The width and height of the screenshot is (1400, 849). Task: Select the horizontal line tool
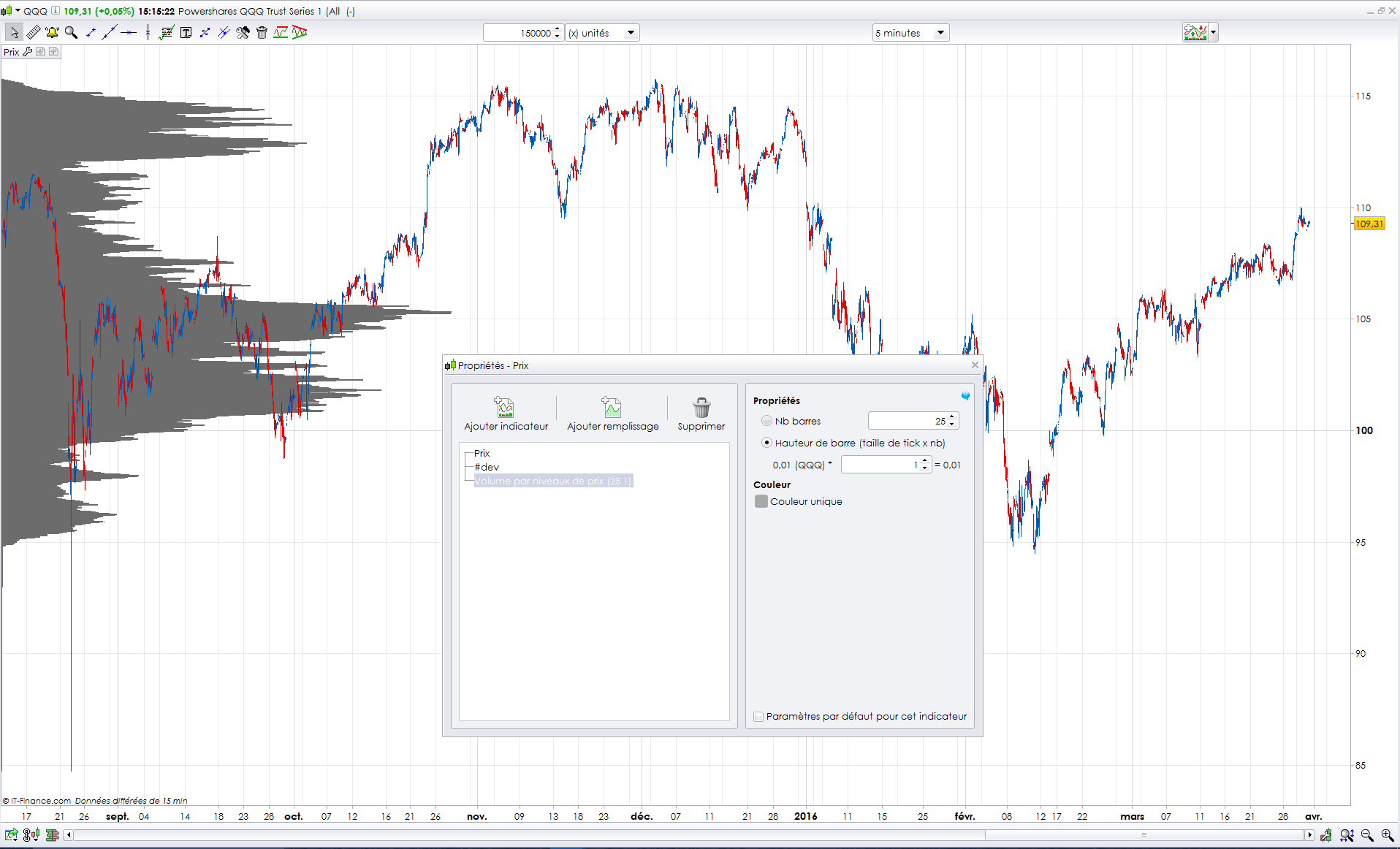129,32
